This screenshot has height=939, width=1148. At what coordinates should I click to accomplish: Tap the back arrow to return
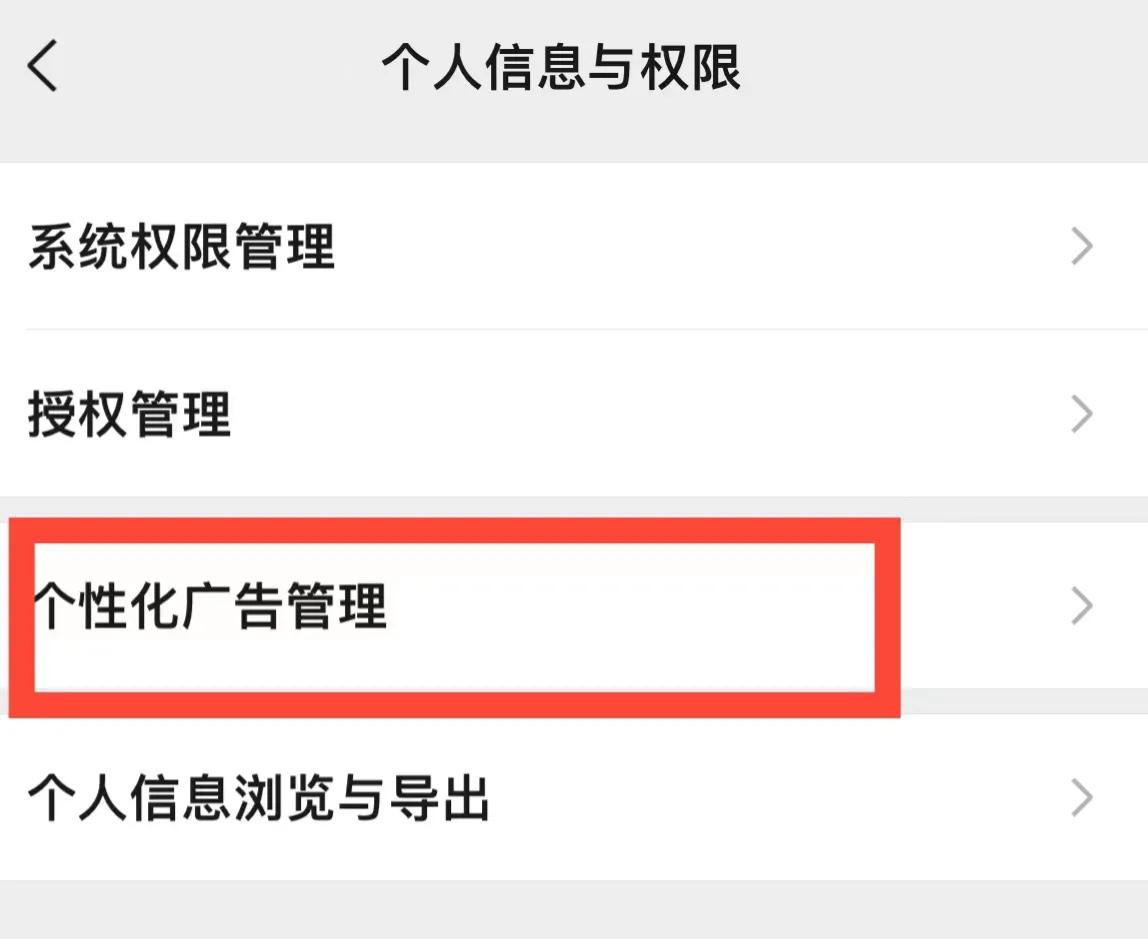[42, 66]
